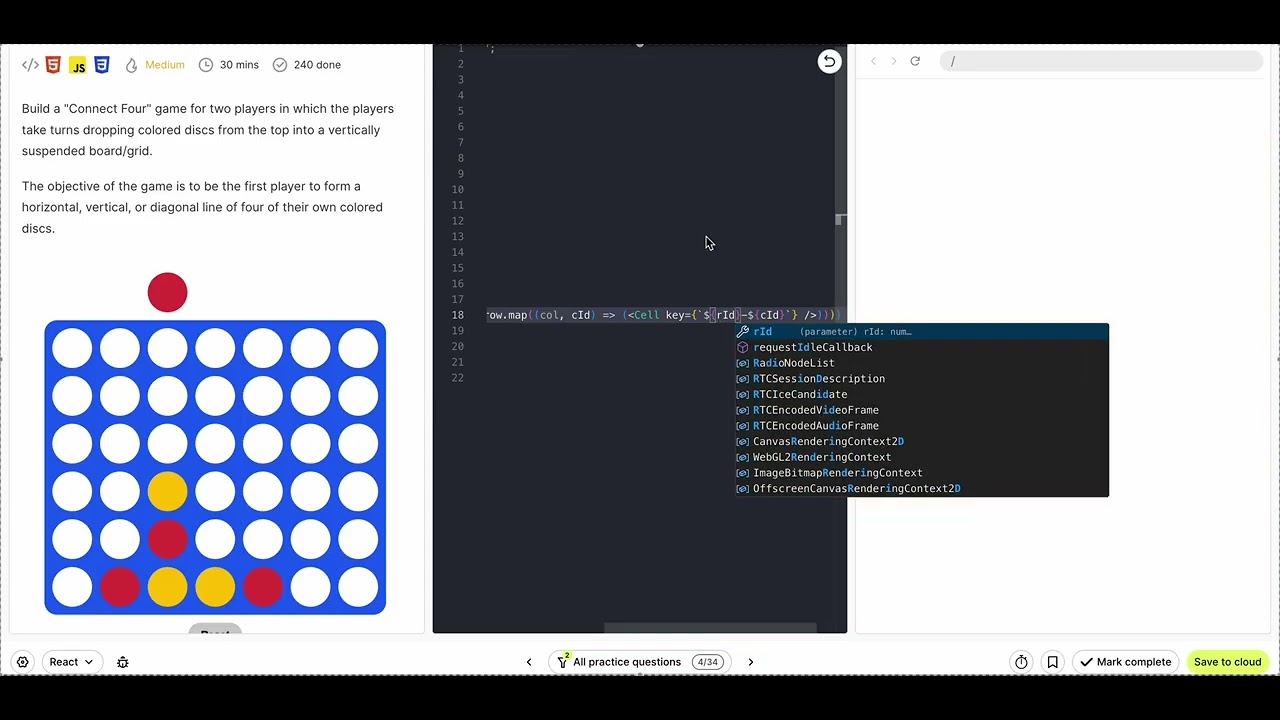Click the 'Medium' difficulty label

click(165, 65)
